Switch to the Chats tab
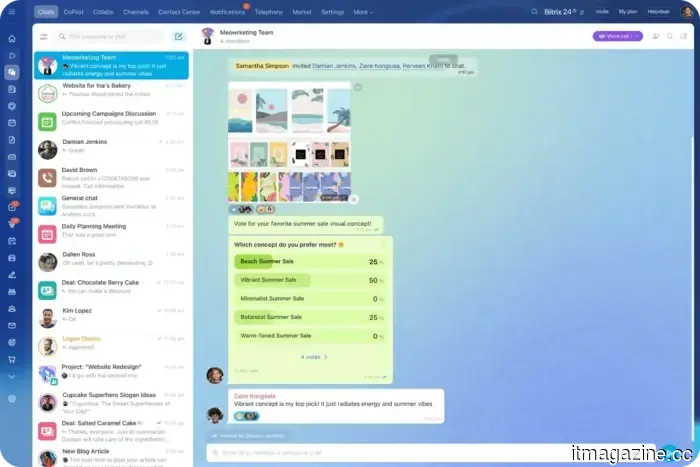 tap(46, 12)
